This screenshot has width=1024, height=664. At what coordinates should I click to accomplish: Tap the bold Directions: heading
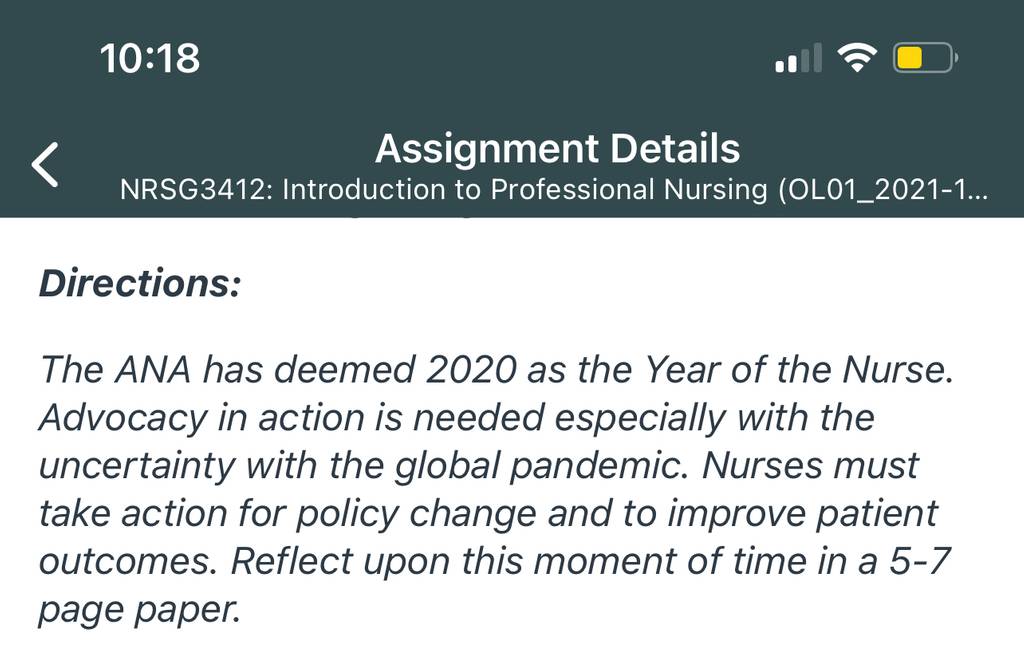pos(140,284)
